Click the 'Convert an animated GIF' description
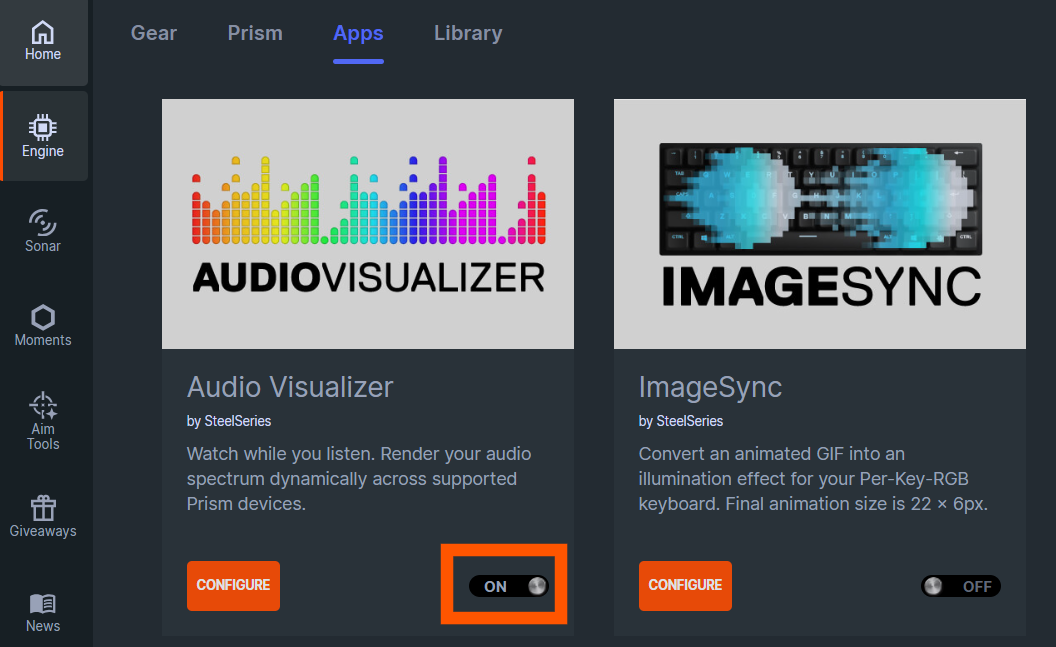1056x647 pixels. point(813,479)
